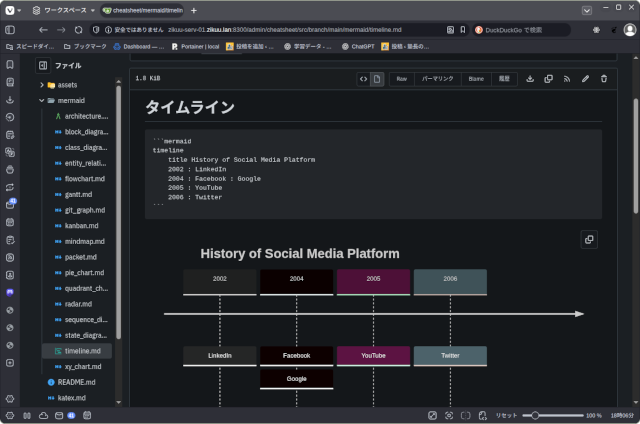Switch to source code view toggle
Viewport: 640px width, 424px height.
pos(363,78)
